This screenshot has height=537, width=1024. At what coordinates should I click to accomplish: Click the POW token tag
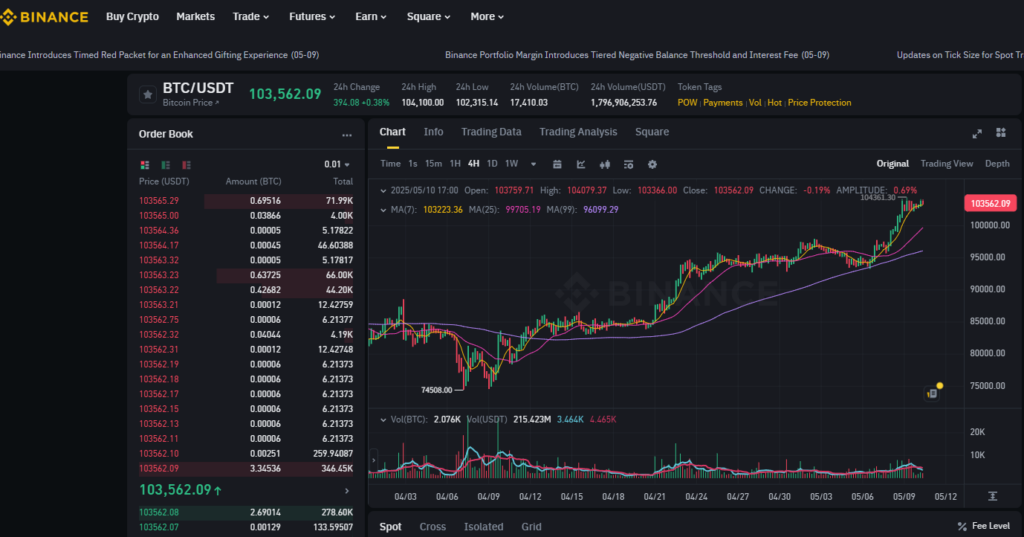(x=687, y=103)
